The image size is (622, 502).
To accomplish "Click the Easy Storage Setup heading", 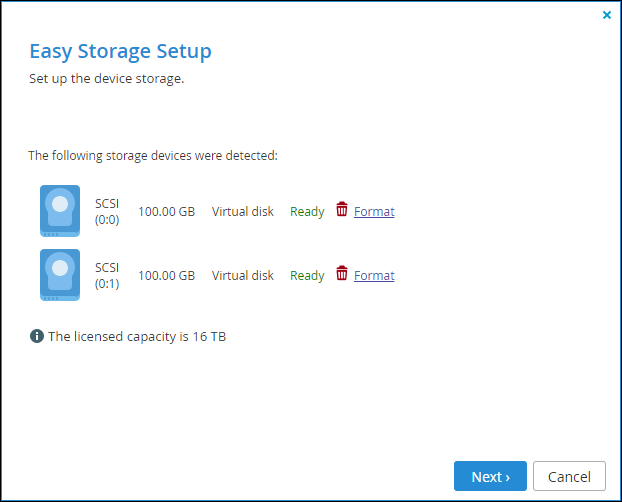I will (x=121, y=52).
